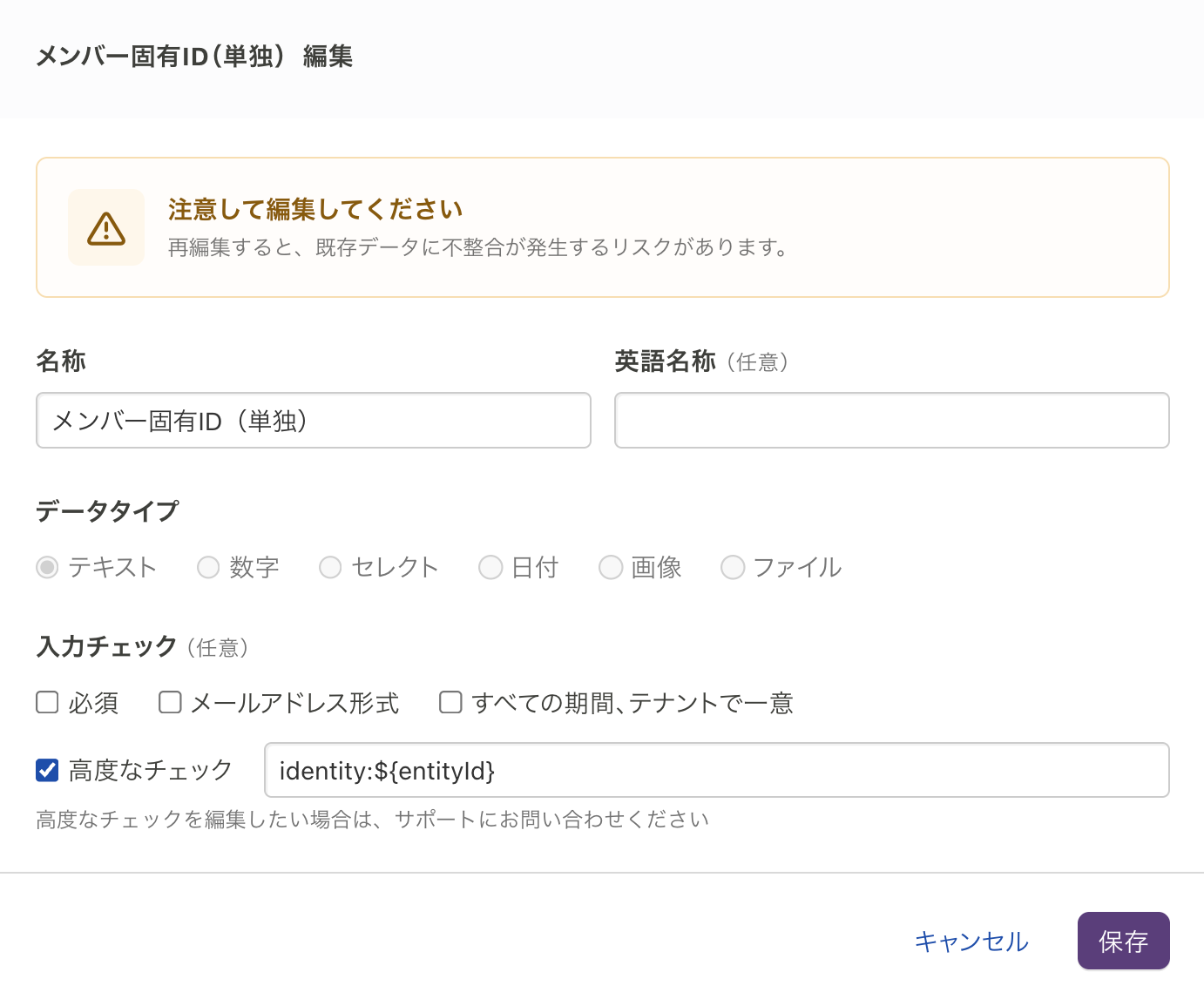Choose the ファイル data type radio
The height and width of the screenshot is (999, 1204).
[733, 568]
